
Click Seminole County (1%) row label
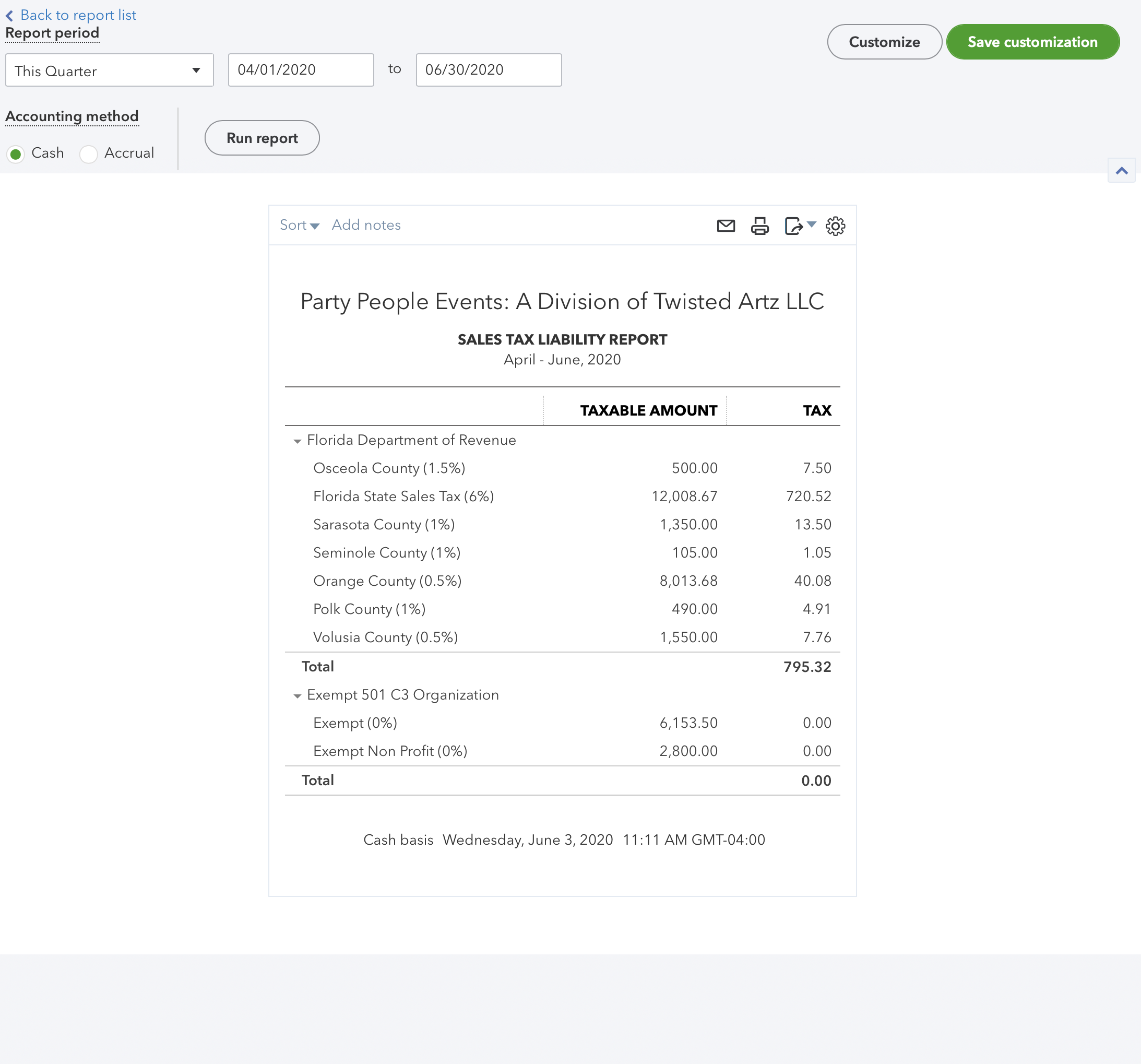[387, 553]
